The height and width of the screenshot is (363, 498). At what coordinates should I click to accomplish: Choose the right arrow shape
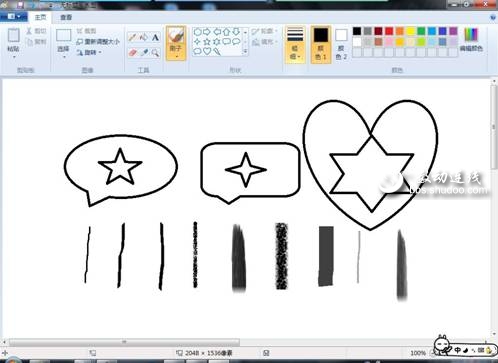click(207, 32)
